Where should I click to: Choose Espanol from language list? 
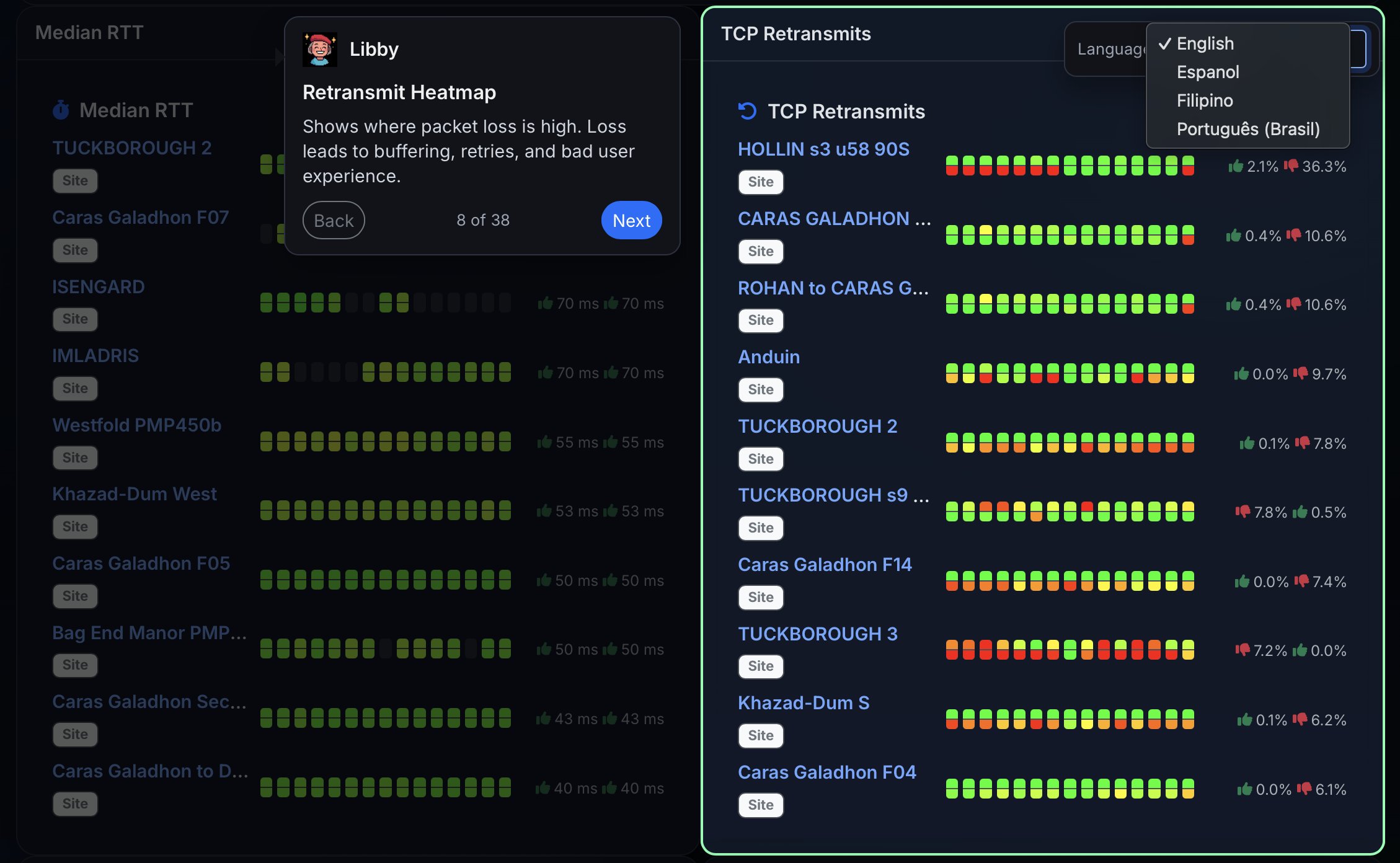coord(1207,72)
